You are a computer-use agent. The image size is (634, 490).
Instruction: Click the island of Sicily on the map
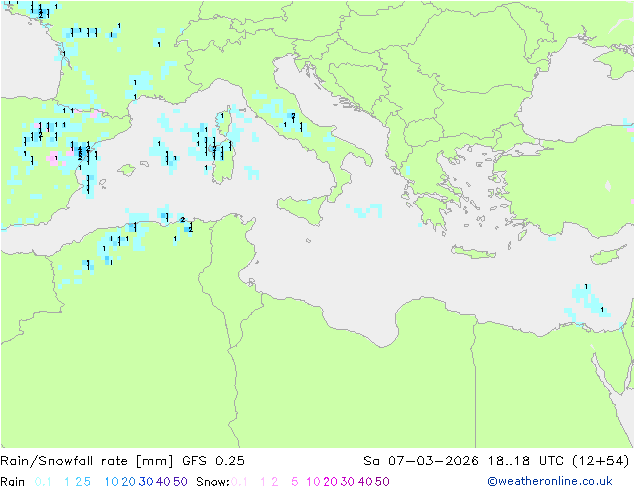click(x=302, y=209)
